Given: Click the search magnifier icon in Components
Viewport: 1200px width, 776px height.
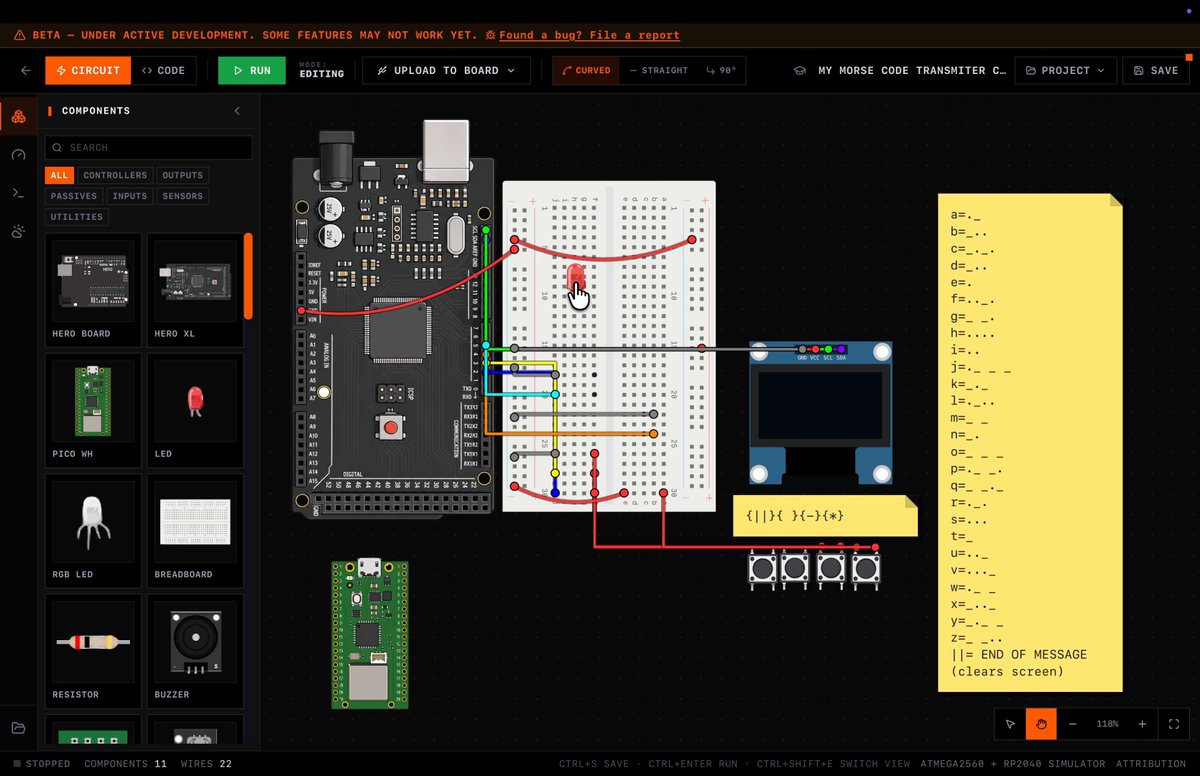Looking at the screenshot, I should [x=58, y=148].
